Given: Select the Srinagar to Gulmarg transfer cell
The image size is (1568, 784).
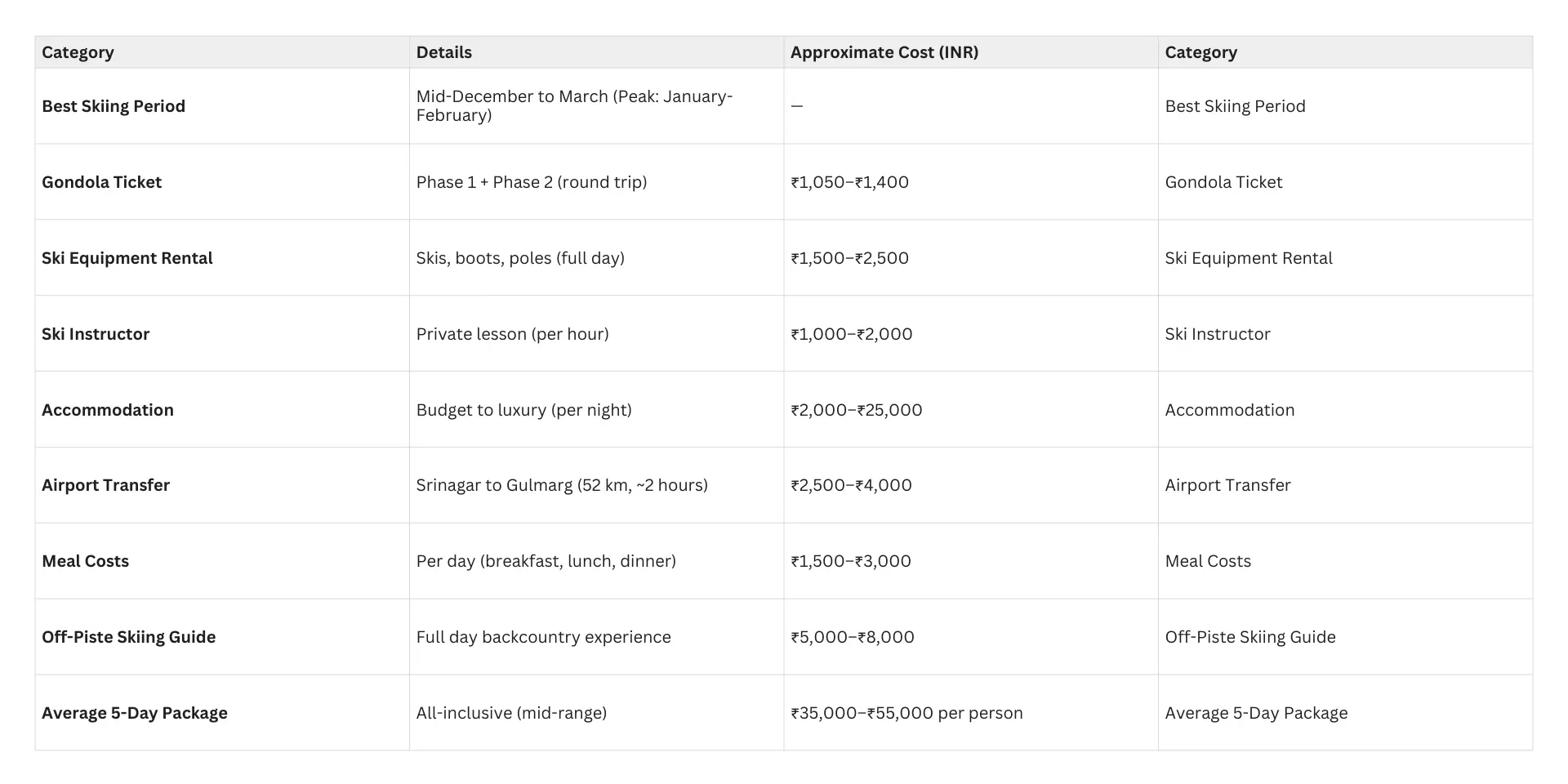Looking at the screenshot, I should pos(562,485).
